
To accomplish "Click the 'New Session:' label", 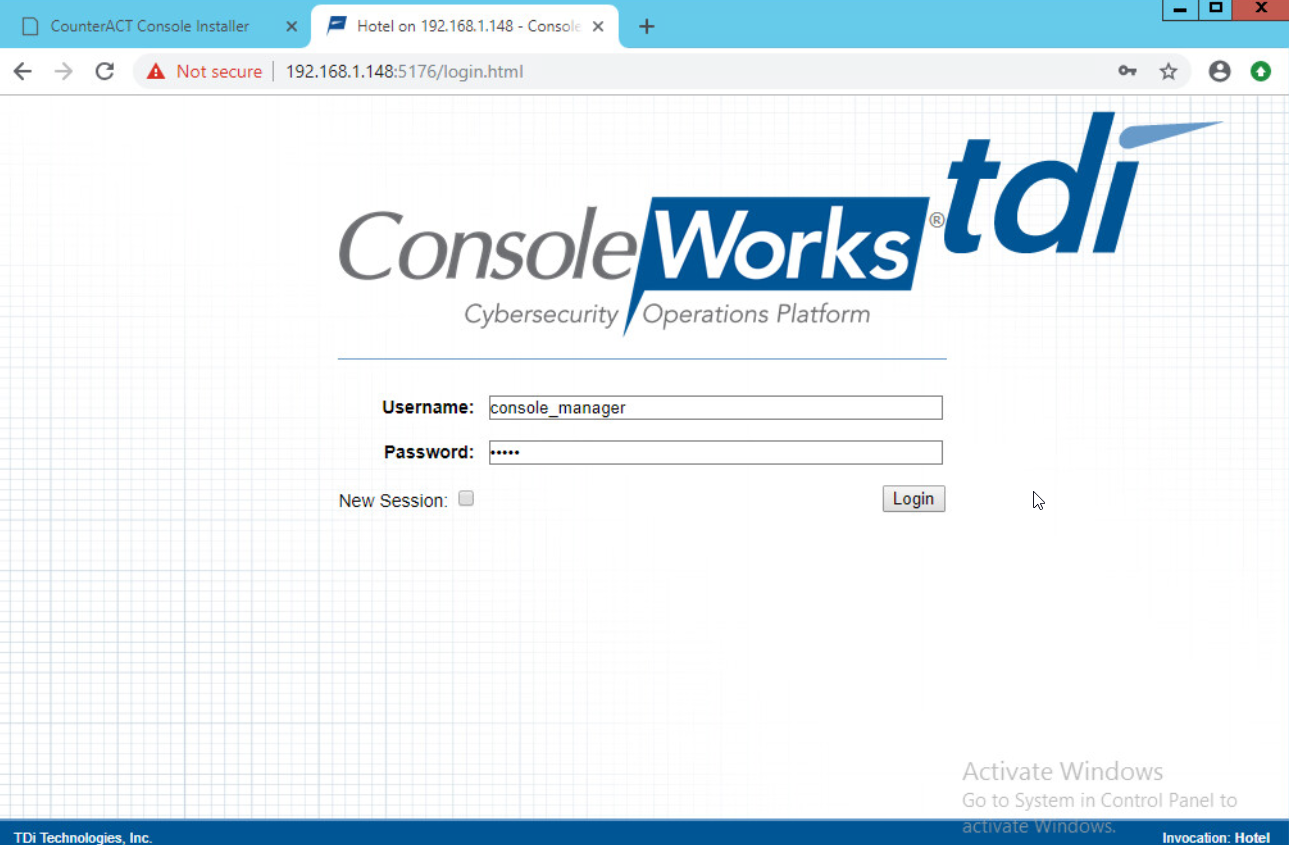I will coord(393,500).
